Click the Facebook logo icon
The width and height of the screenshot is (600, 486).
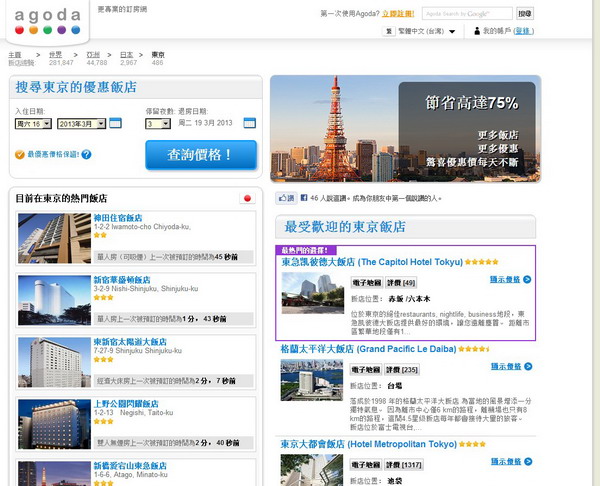304,198
